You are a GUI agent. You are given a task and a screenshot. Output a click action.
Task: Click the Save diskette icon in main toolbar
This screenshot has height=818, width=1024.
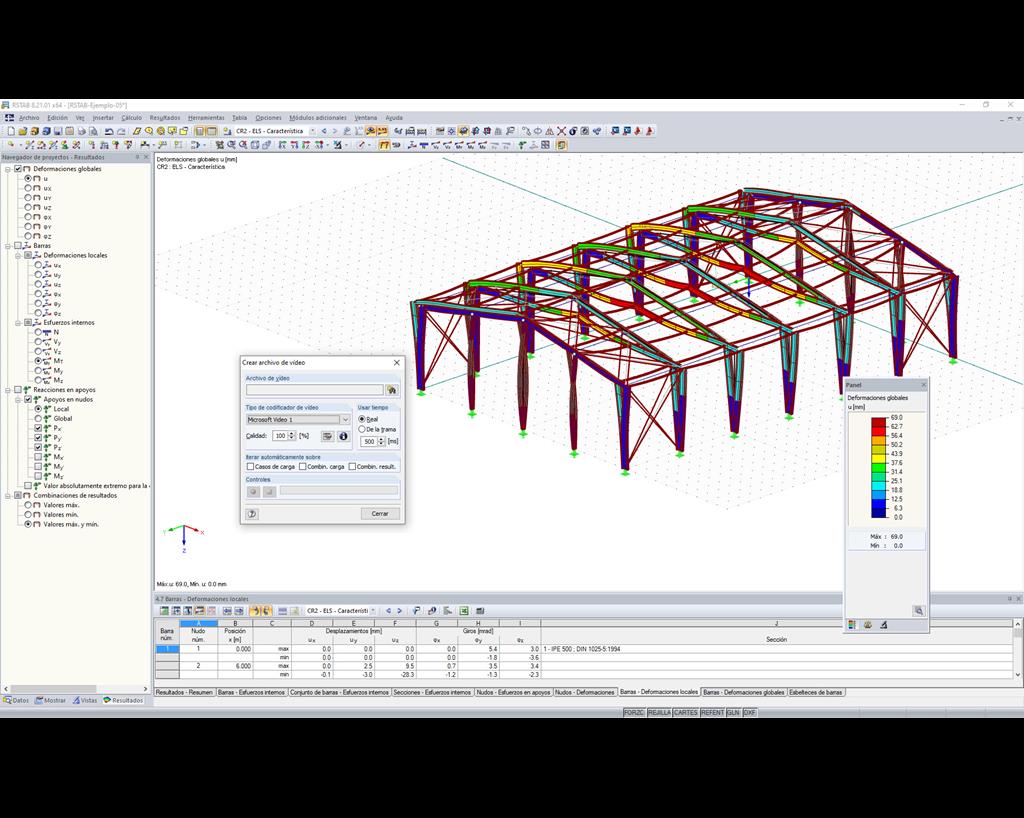coord(57,131)
